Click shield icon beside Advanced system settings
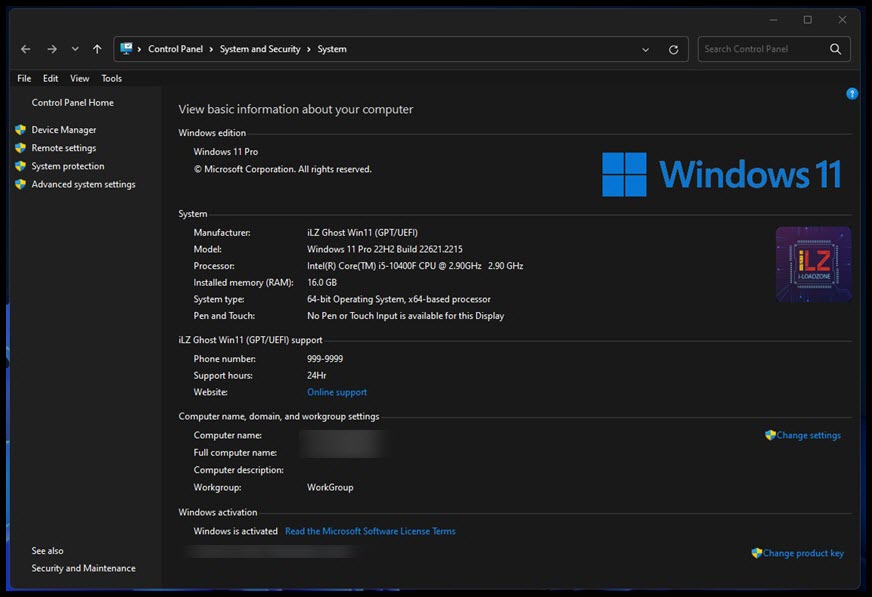The image size is (872, 597). [x=21, y=184]
